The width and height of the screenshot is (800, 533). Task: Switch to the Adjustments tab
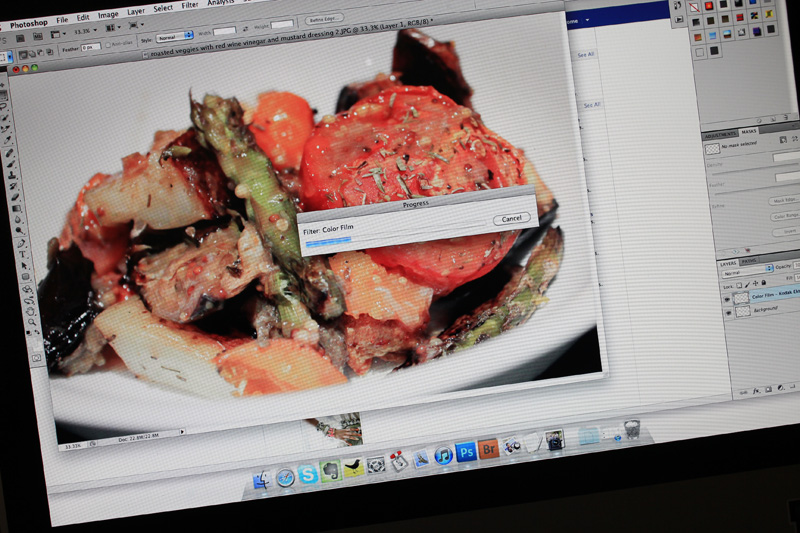click(x=720, y=135)
